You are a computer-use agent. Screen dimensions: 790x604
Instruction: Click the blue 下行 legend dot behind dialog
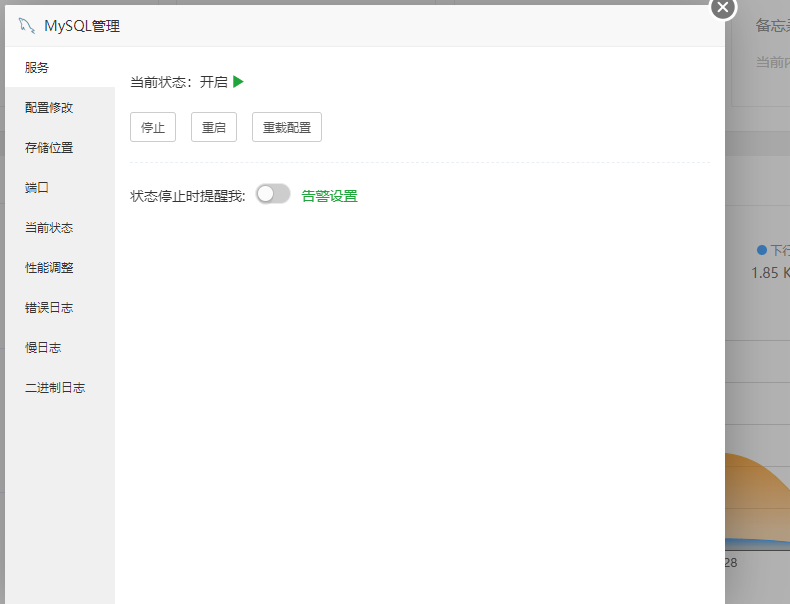click(x=762, y=250)
